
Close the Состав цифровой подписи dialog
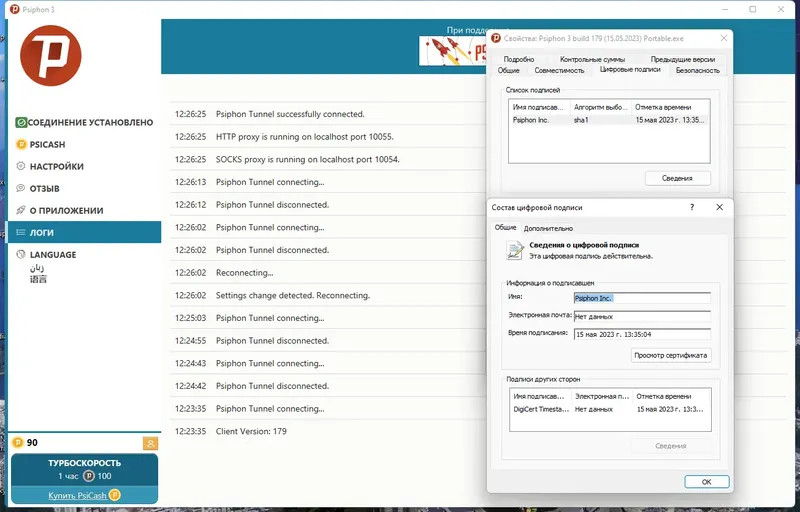pyautogui.click(x=719, y=207)
